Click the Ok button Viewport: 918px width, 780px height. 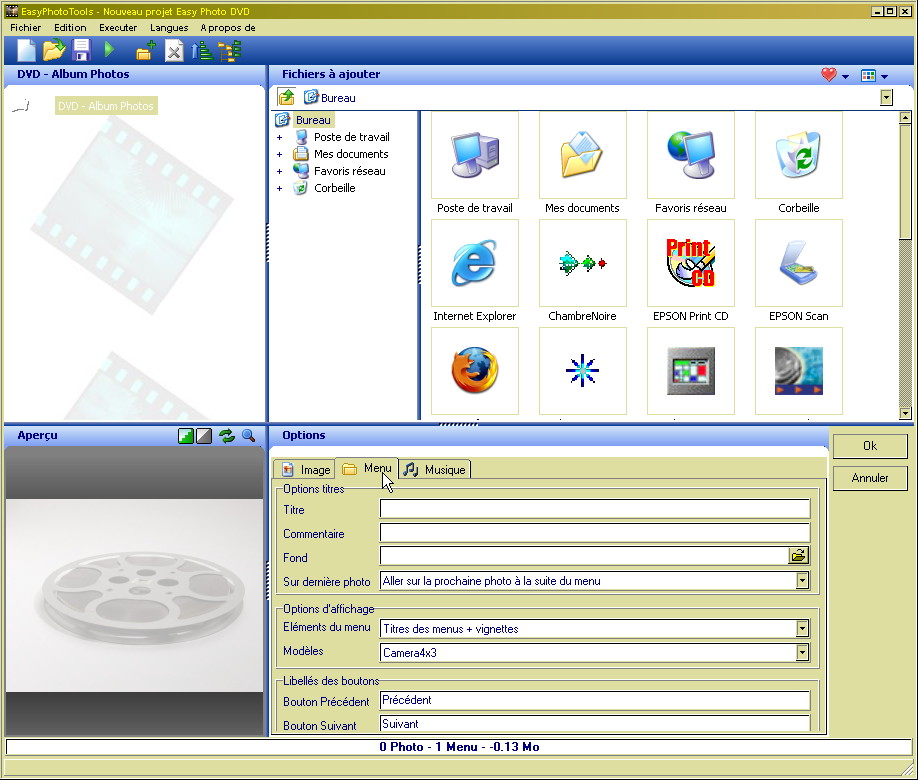869,446
